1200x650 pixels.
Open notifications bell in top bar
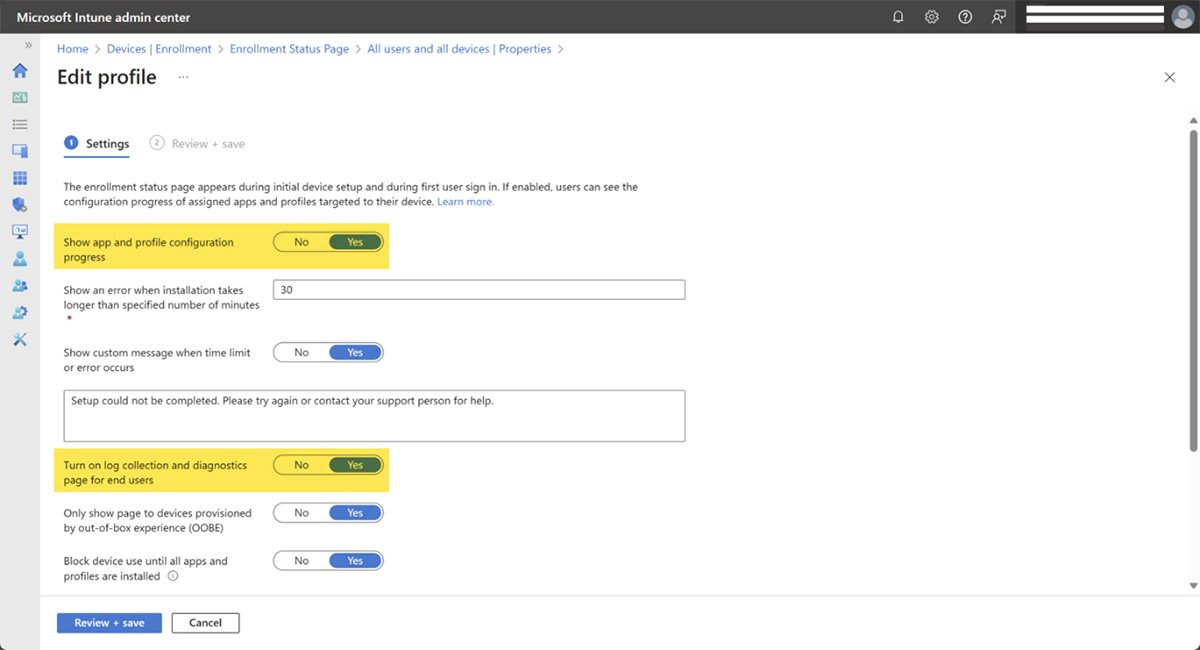898,17
